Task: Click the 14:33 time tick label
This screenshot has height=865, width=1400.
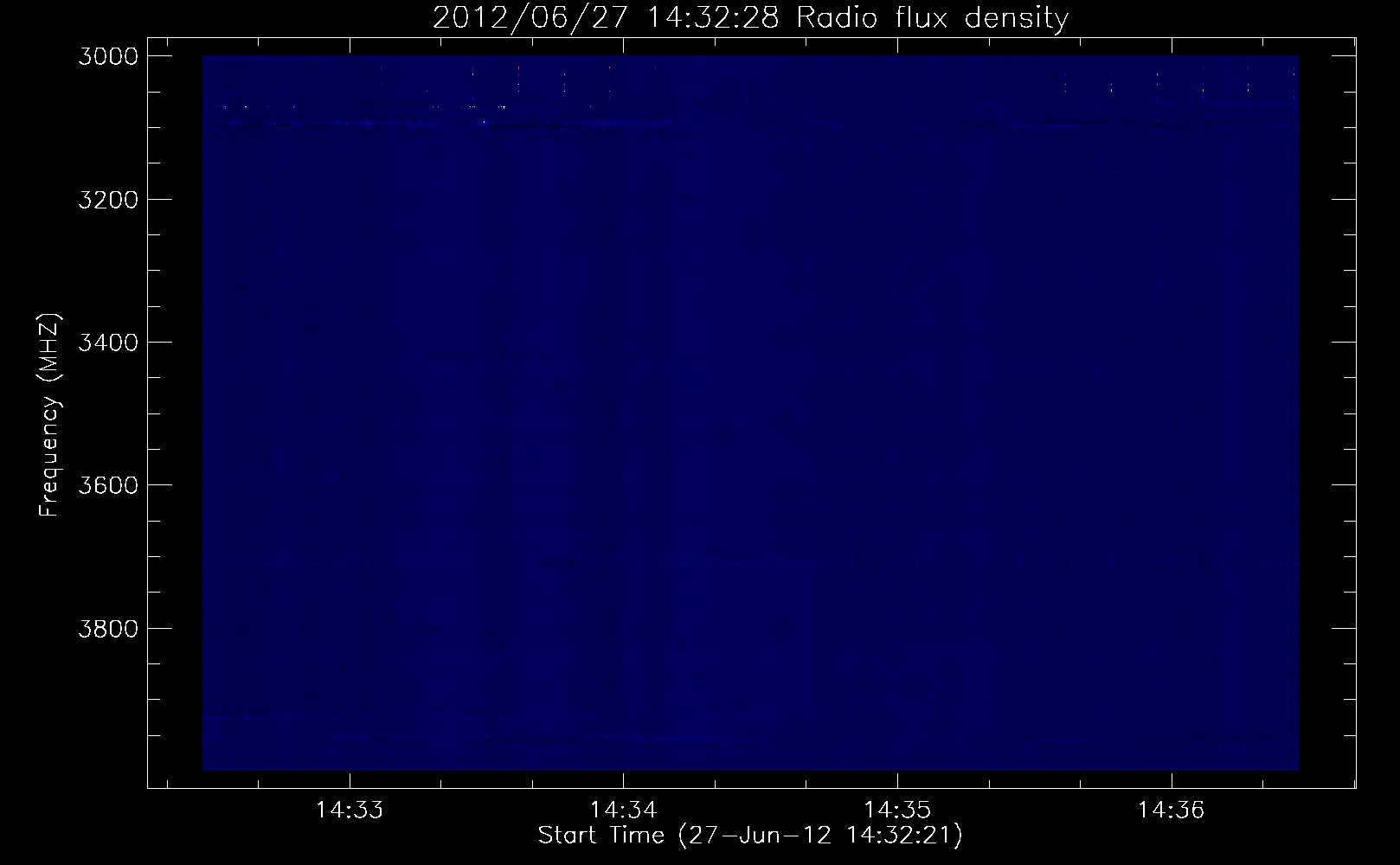Action: click(x=350, y=811)
